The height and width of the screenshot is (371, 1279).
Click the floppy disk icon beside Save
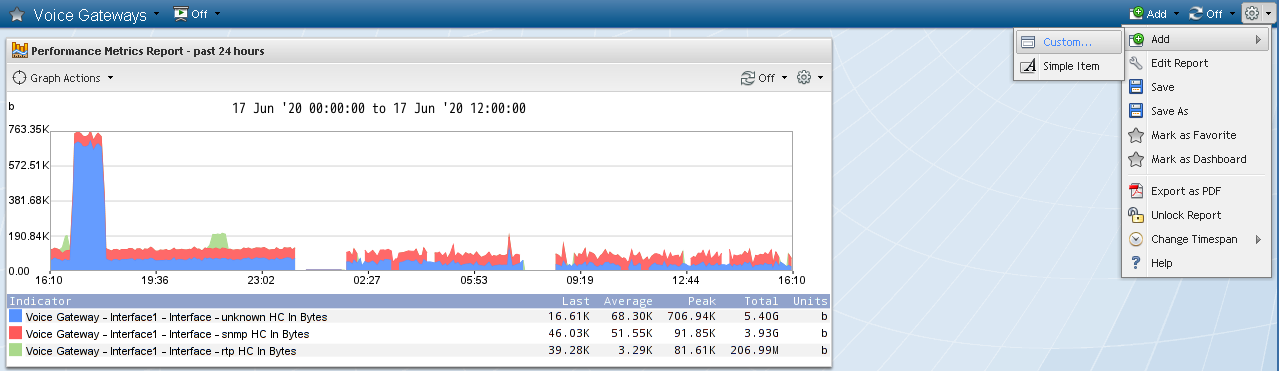click(1135, 87)
